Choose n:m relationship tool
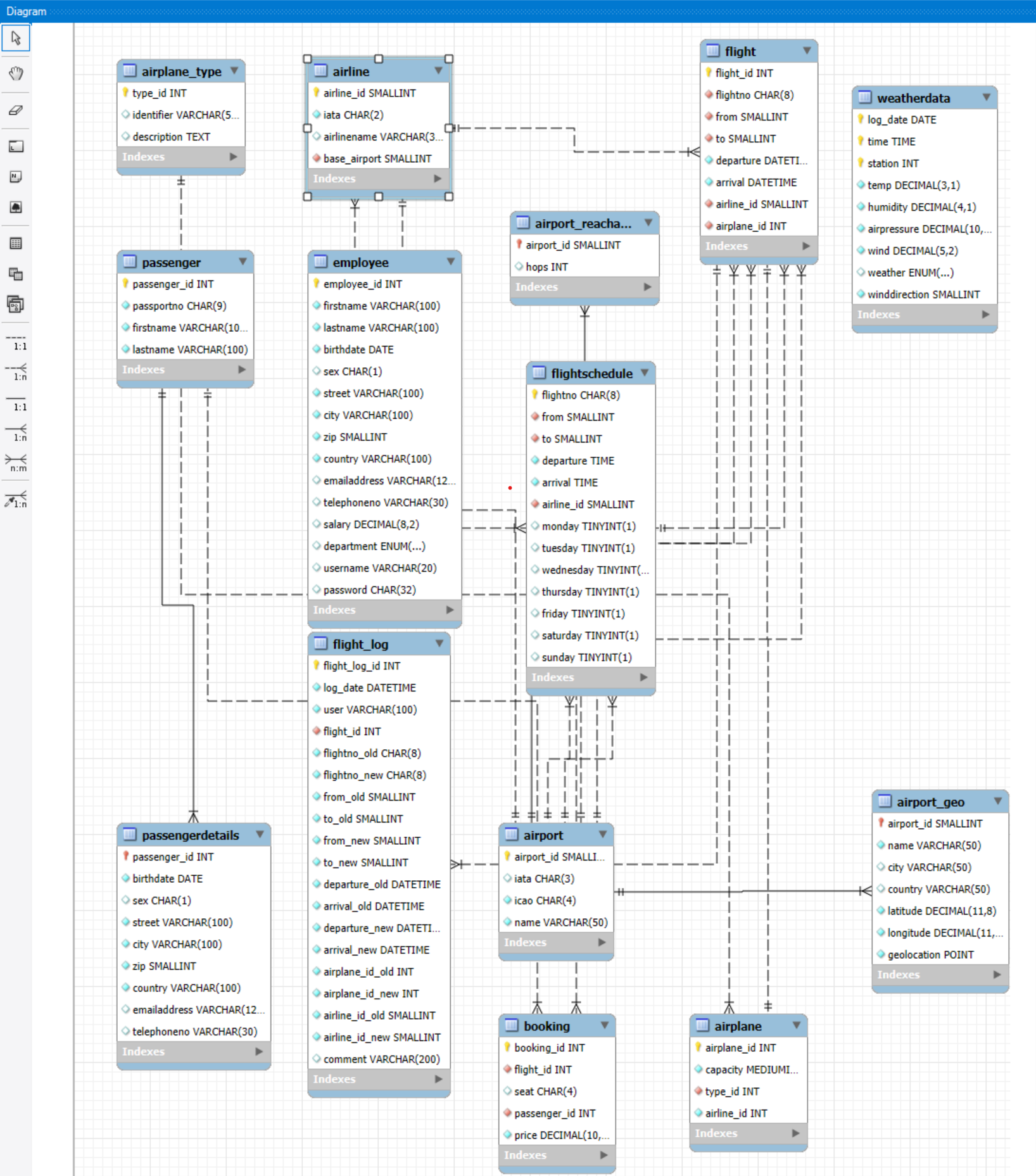Viewport: 1036px width, 1176px height. click(x=16, y=464)
